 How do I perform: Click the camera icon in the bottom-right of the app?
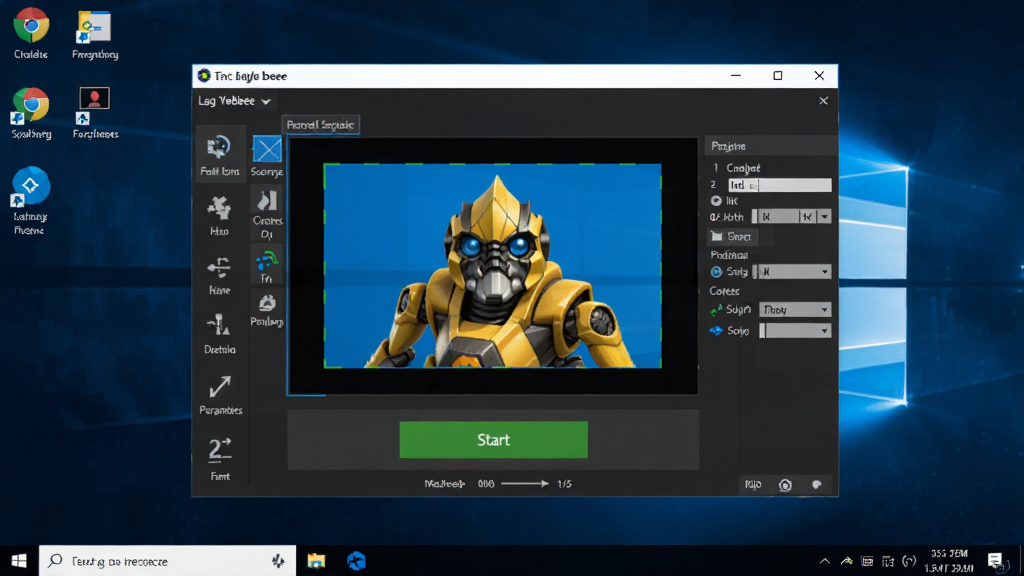click(x=786, y=485)
